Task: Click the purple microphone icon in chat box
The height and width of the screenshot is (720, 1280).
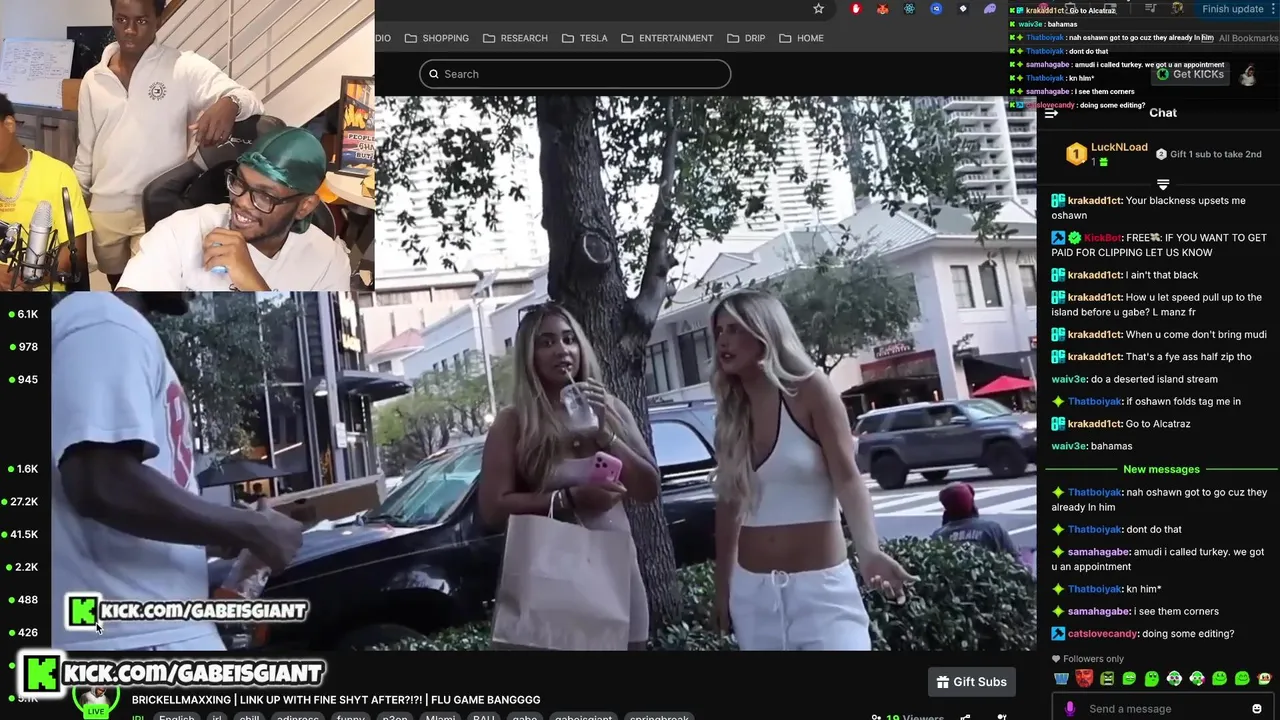Action: [1070, 708]
